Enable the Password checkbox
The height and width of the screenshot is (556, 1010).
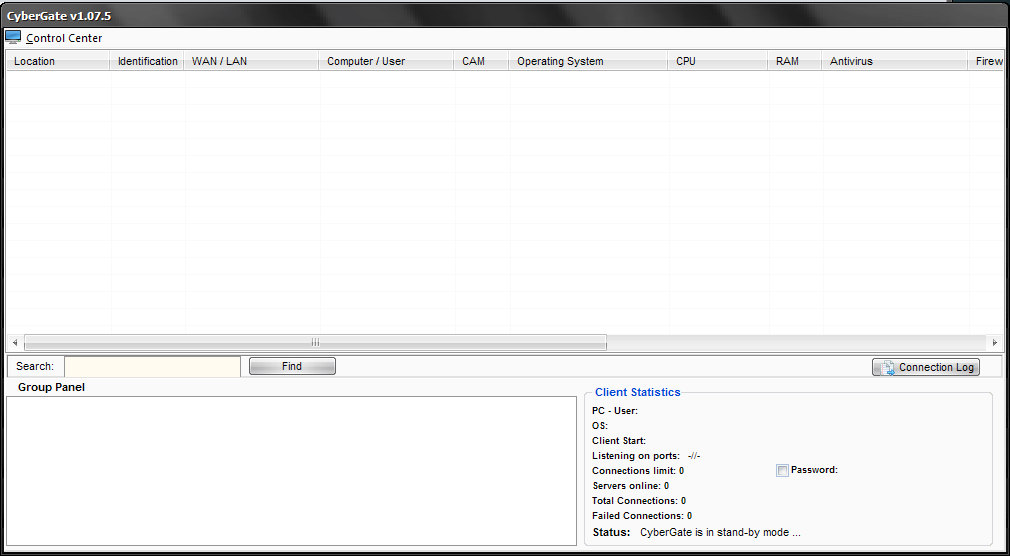[782, 471]
